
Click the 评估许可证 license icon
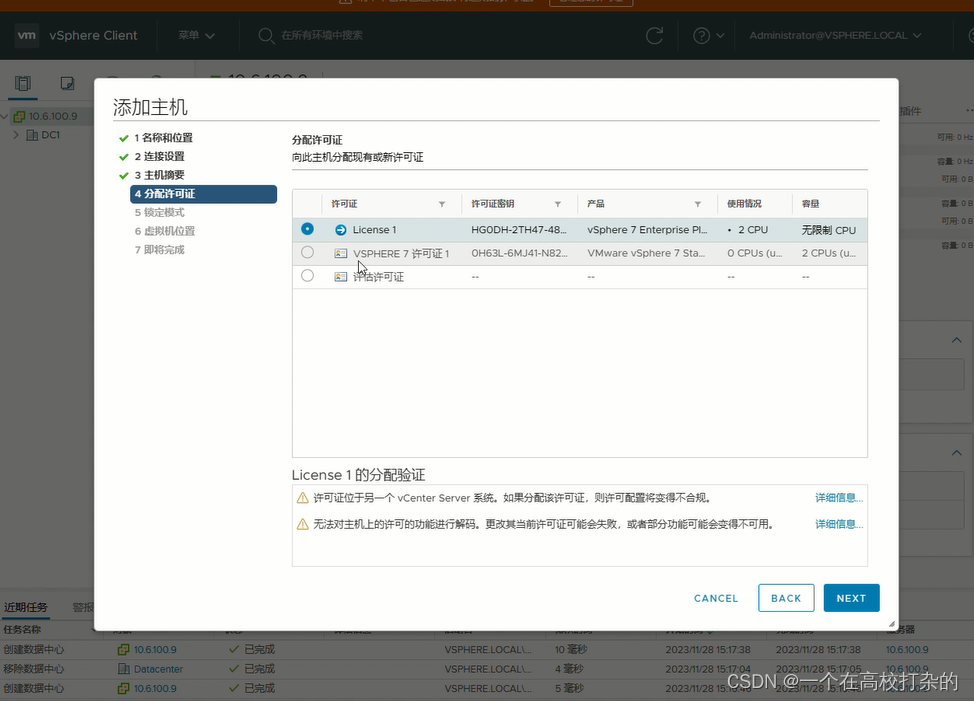pyautogui.click(x=340, y=277)
